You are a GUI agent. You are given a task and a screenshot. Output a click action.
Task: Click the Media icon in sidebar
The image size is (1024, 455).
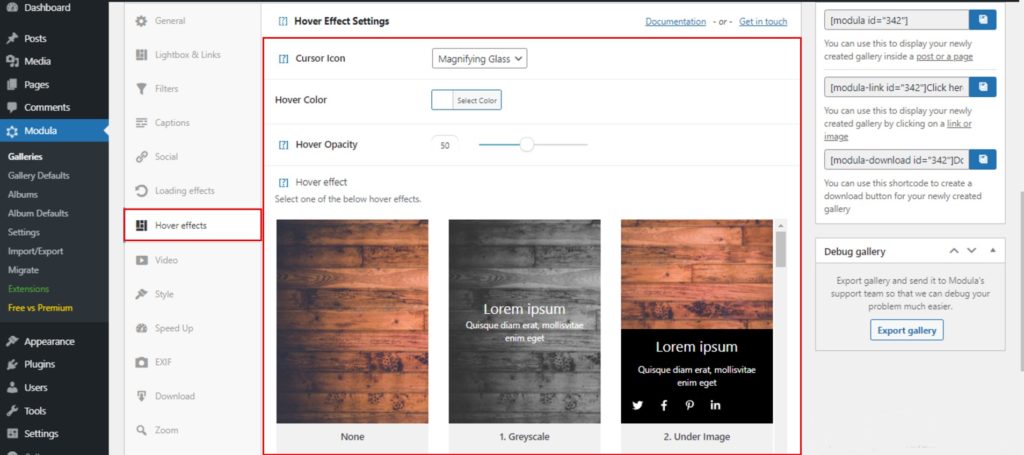click(12, 61)
